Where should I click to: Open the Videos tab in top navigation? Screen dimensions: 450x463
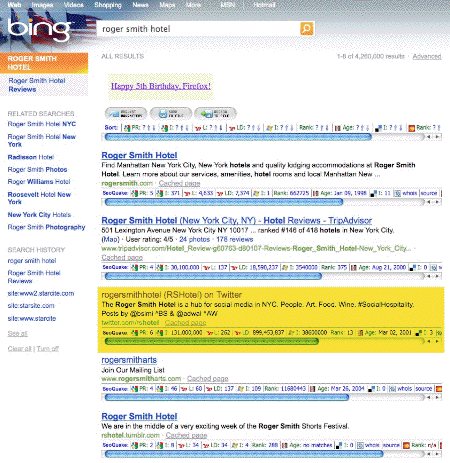[x=74, y=5]
